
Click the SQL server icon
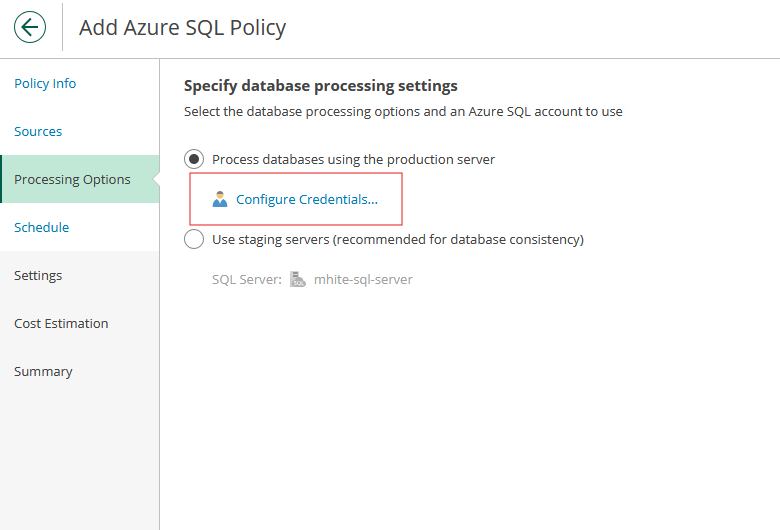(x=298, y=280)
